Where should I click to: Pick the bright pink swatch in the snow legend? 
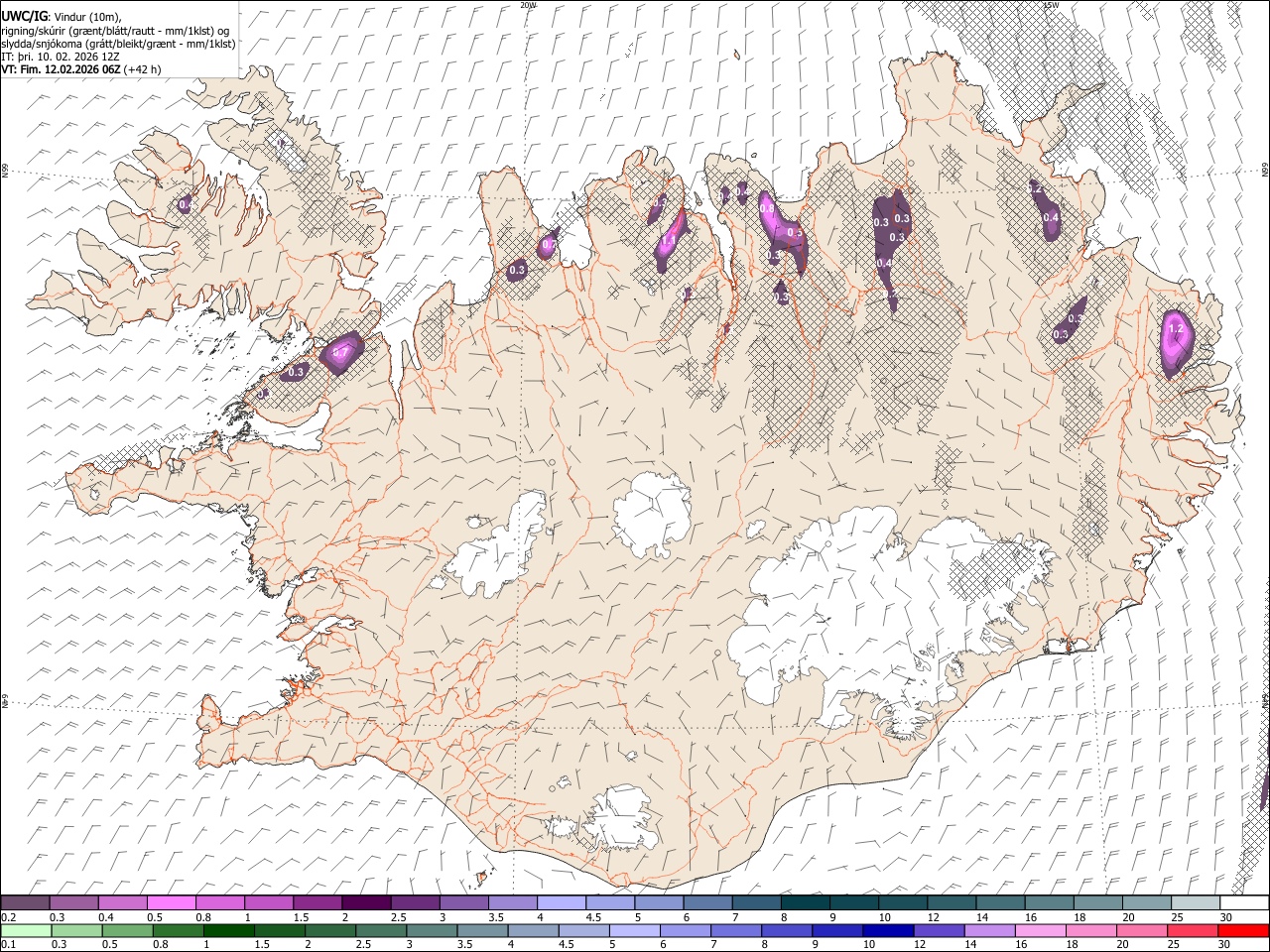(x=172, y=903)
